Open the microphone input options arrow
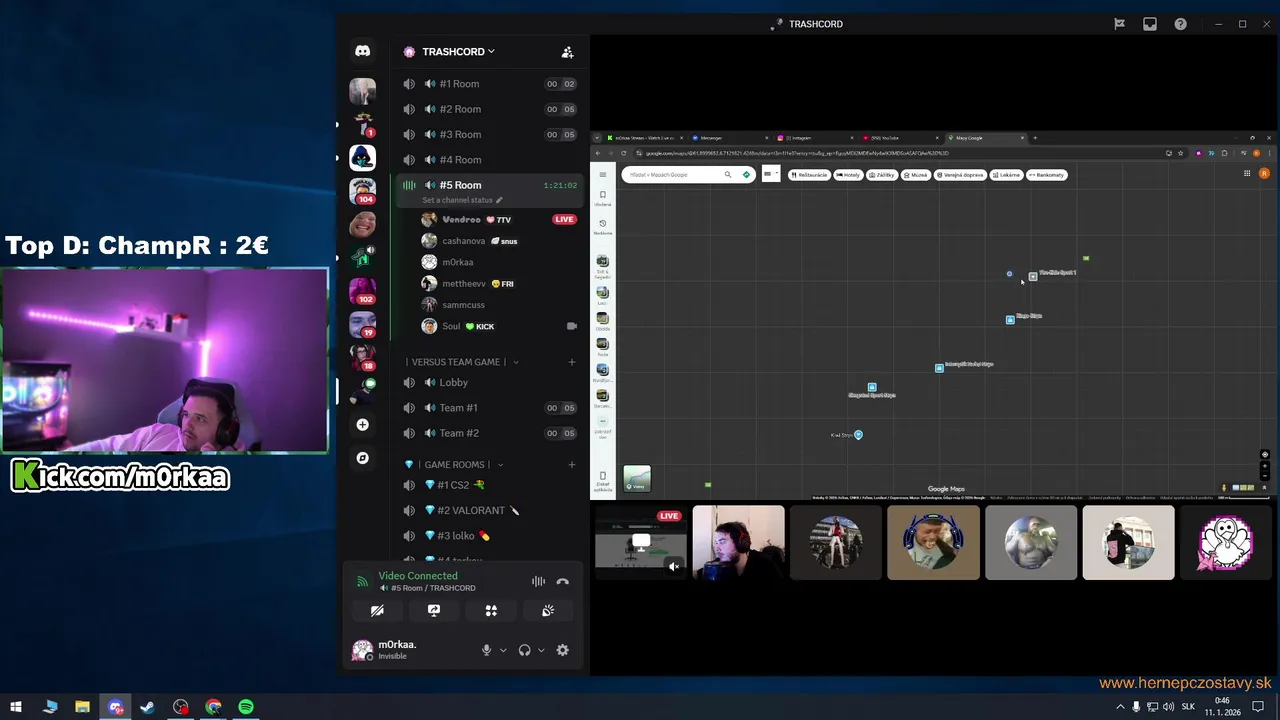 [x=503, y=650]
